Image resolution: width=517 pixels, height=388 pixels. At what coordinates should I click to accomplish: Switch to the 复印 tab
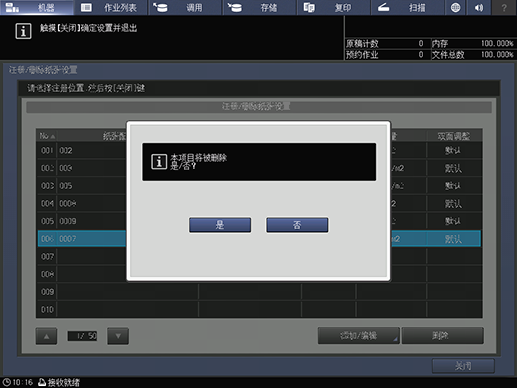[334, 7]
